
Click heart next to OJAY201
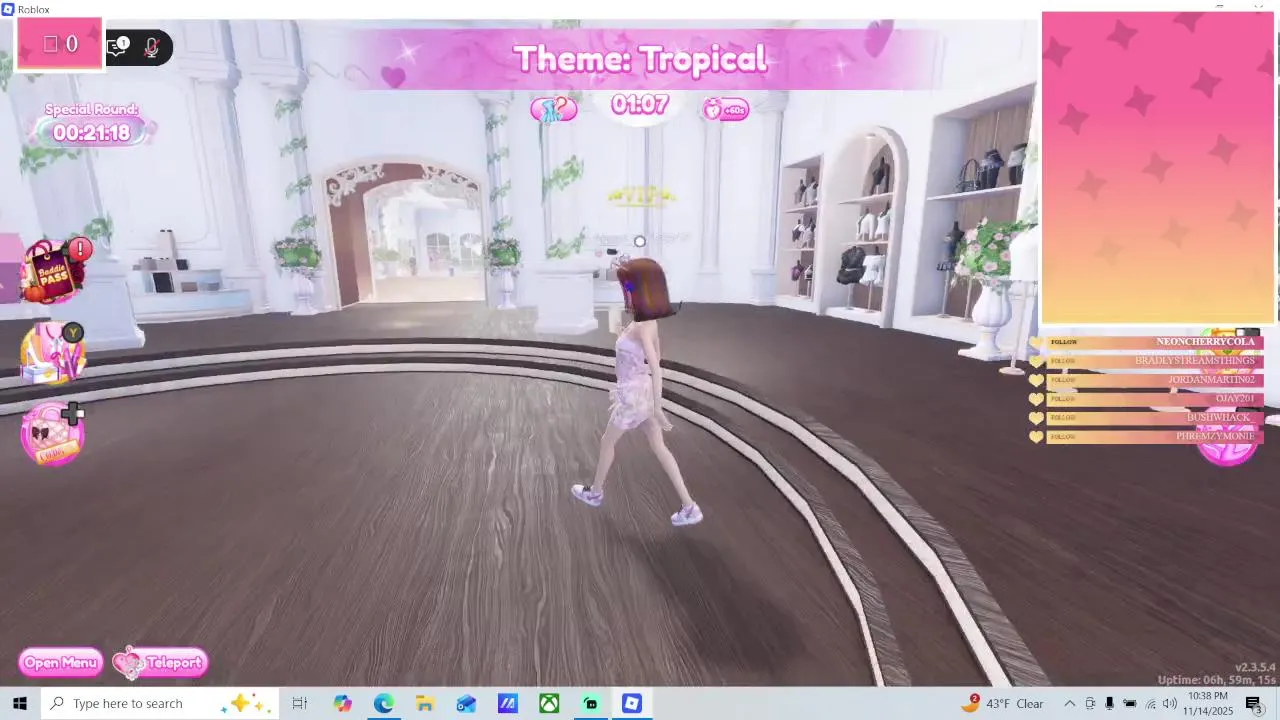coord(1036,399)
